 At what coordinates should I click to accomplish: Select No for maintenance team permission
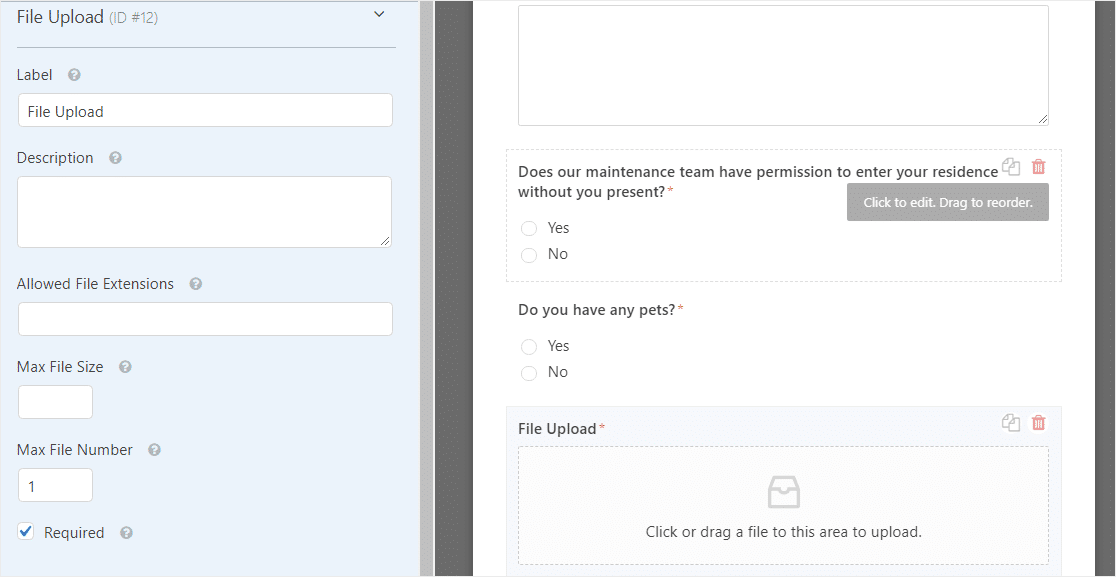(529, 255)
